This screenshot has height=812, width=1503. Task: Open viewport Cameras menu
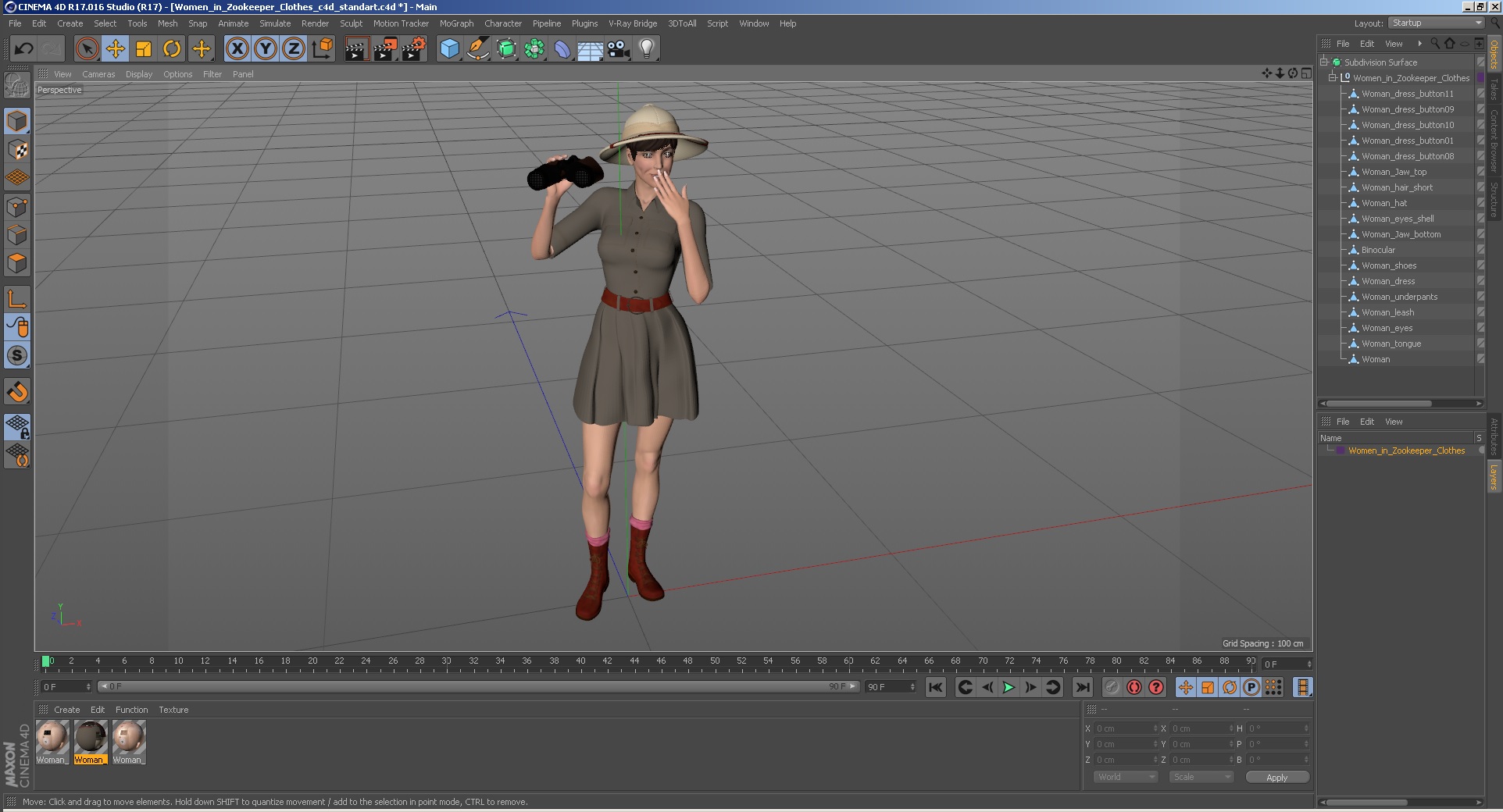pos(98,74)
